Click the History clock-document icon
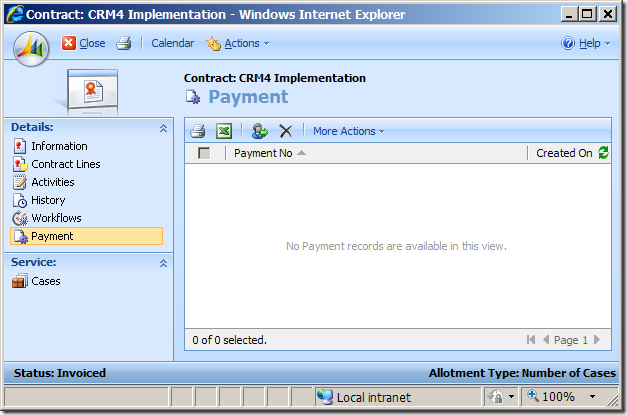 coord(20,200)
